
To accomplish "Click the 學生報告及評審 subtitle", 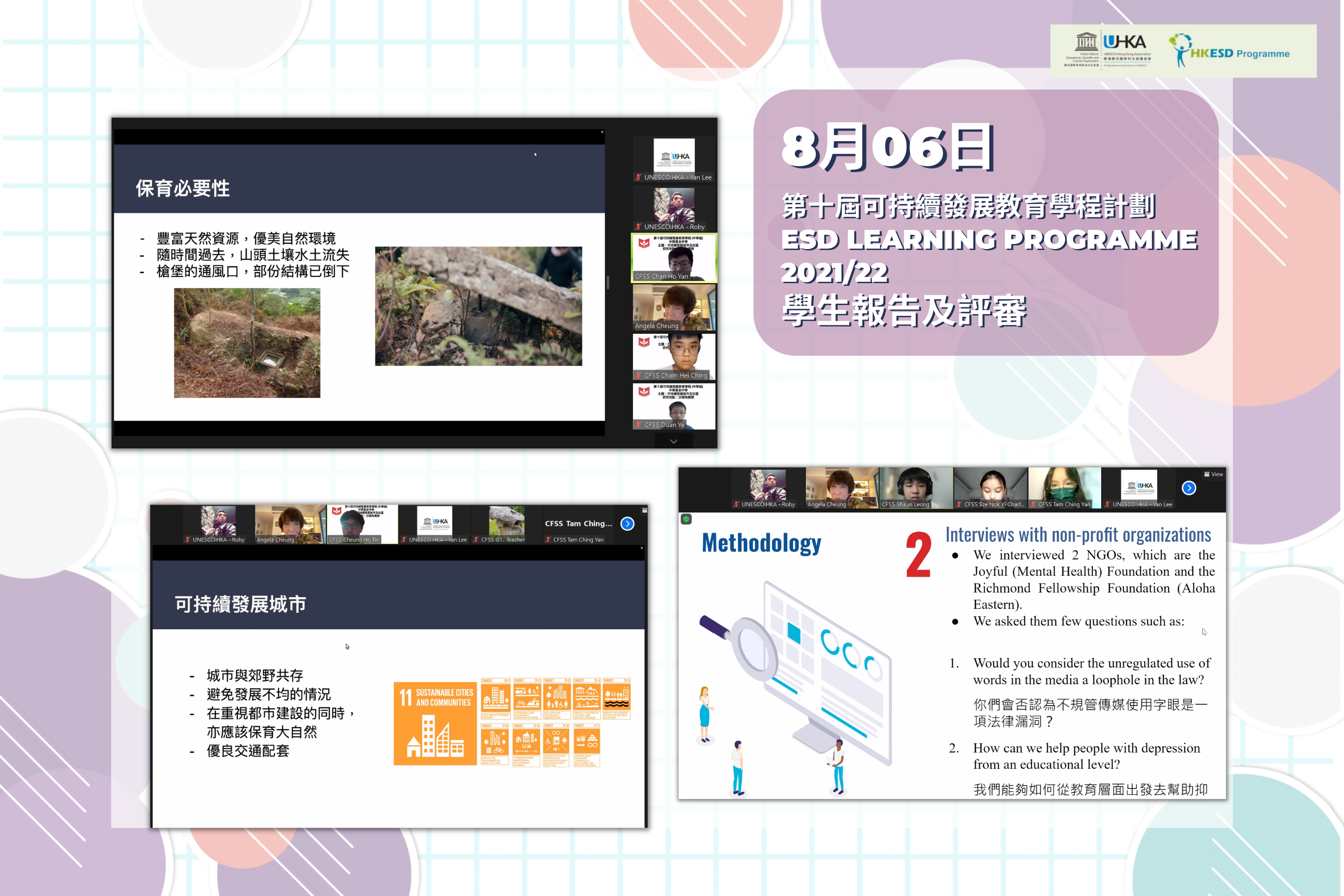I will click(904, 311).
